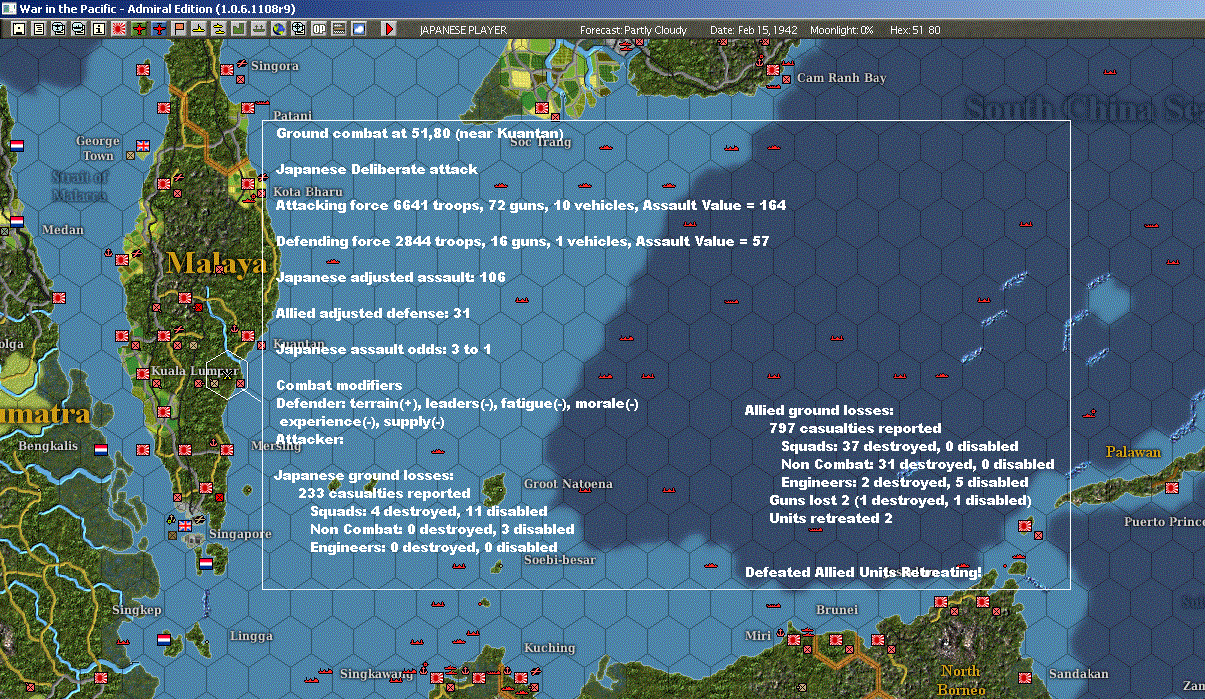Click the 'Sandakan' map label
The image size is (1205, 699).
tap(1079, 674)
